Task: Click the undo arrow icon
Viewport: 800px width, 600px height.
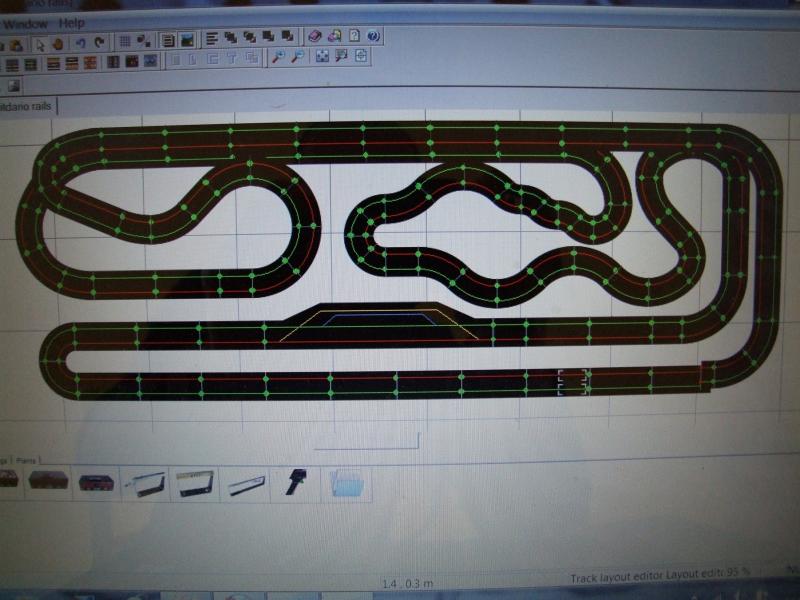Action: [x=80, y=42]
